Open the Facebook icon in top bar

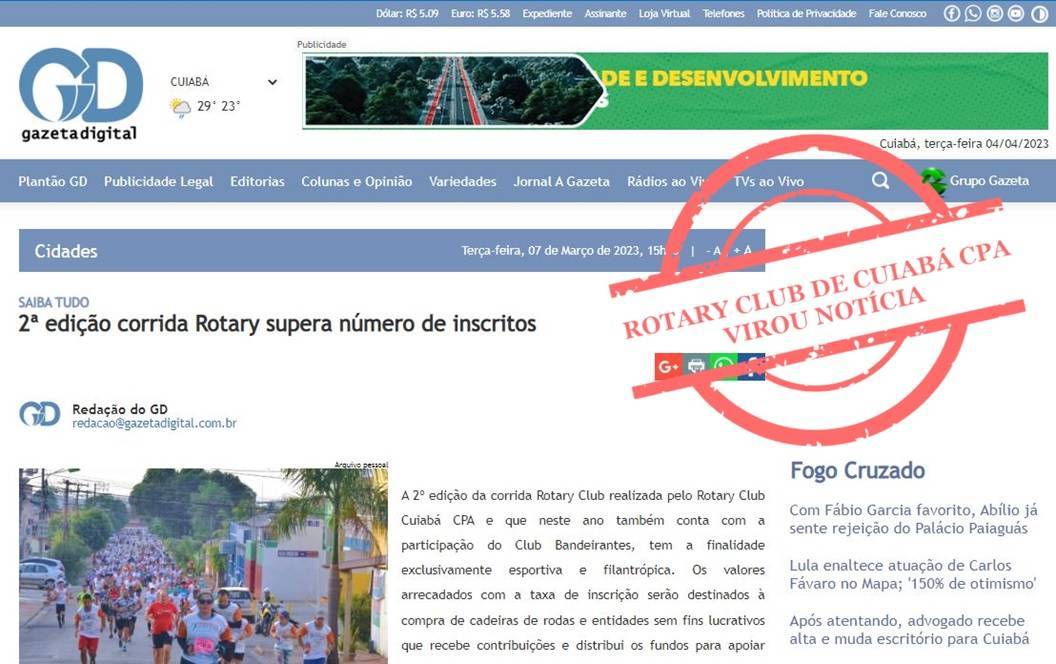point(951,13)
